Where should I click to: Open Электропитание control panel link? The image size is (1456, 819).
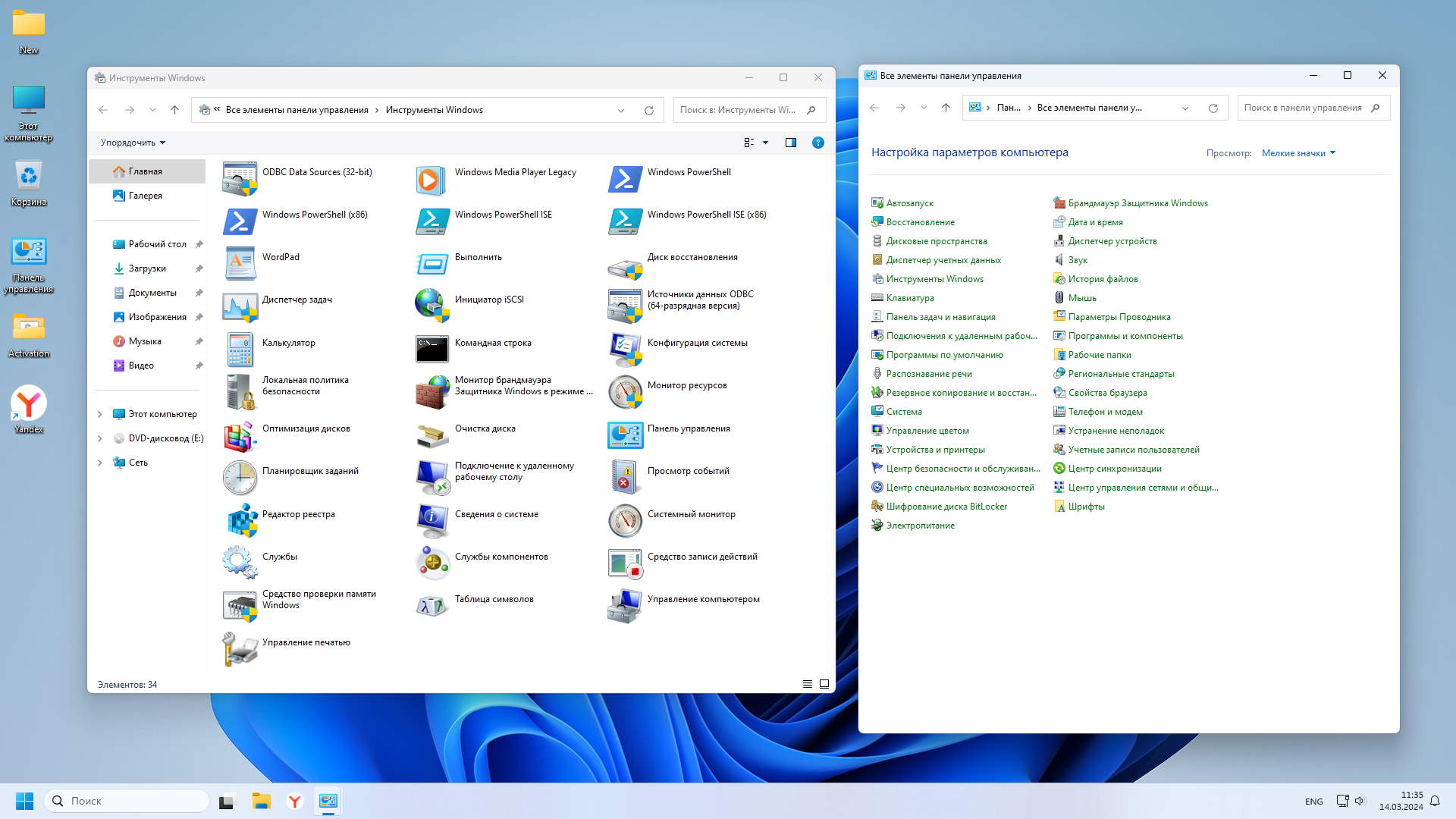pos(920,526)
